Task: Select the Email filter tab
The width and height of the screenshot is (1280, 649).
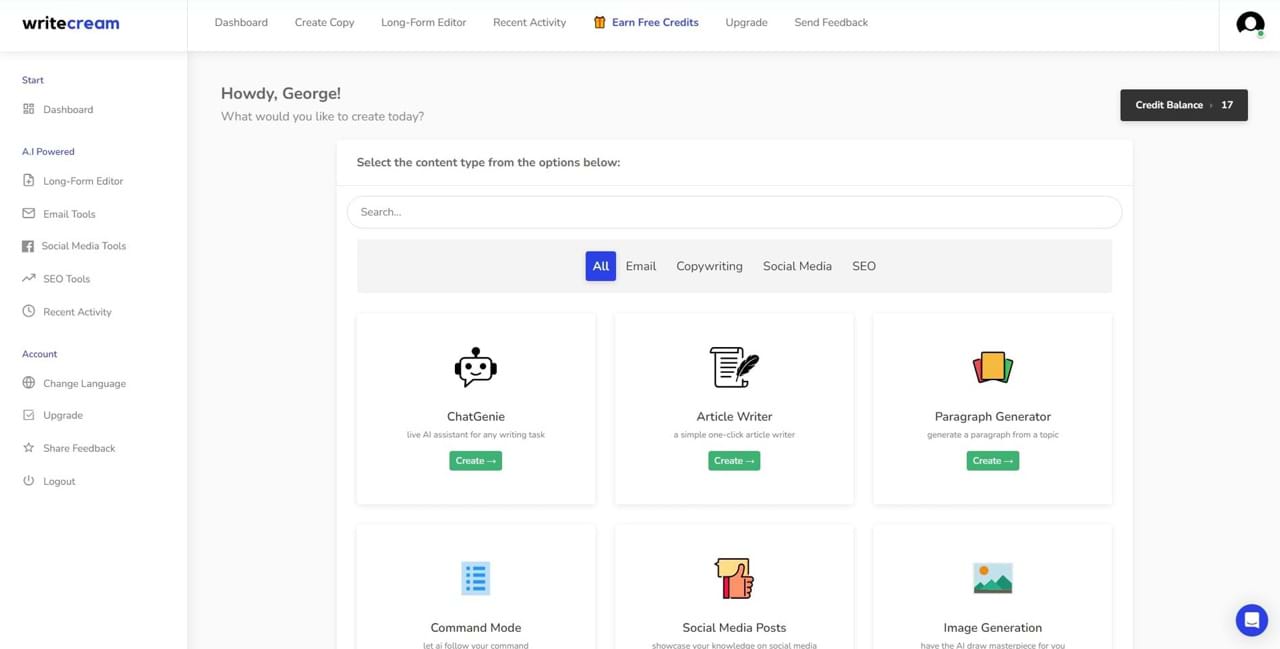Action: point(641,266)
